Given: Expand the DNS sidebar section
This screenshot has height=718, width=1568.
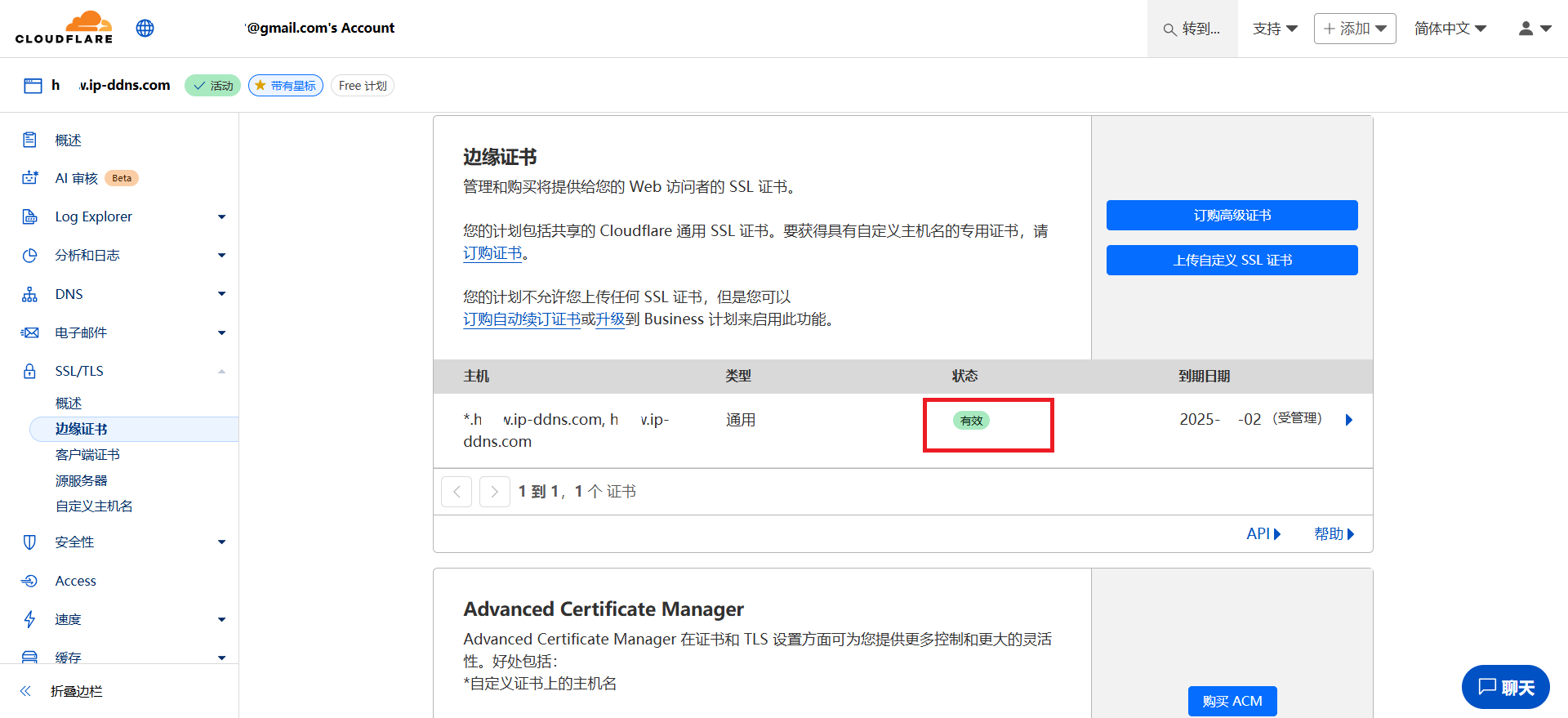Looking at the screenshot, I should pyautogui.click(x=221, y=294).
